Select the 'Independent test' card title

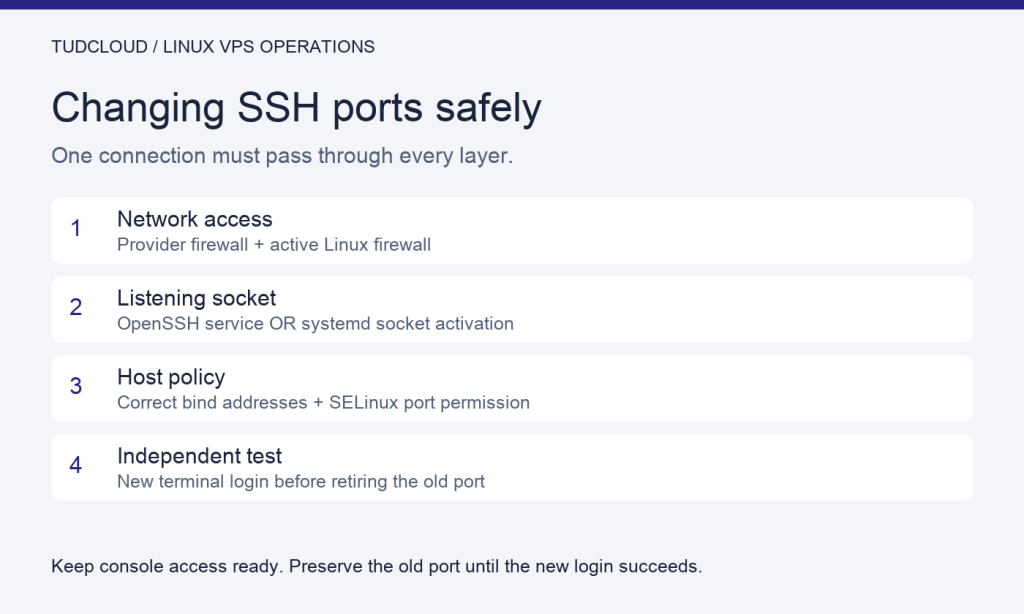[200, 456]
